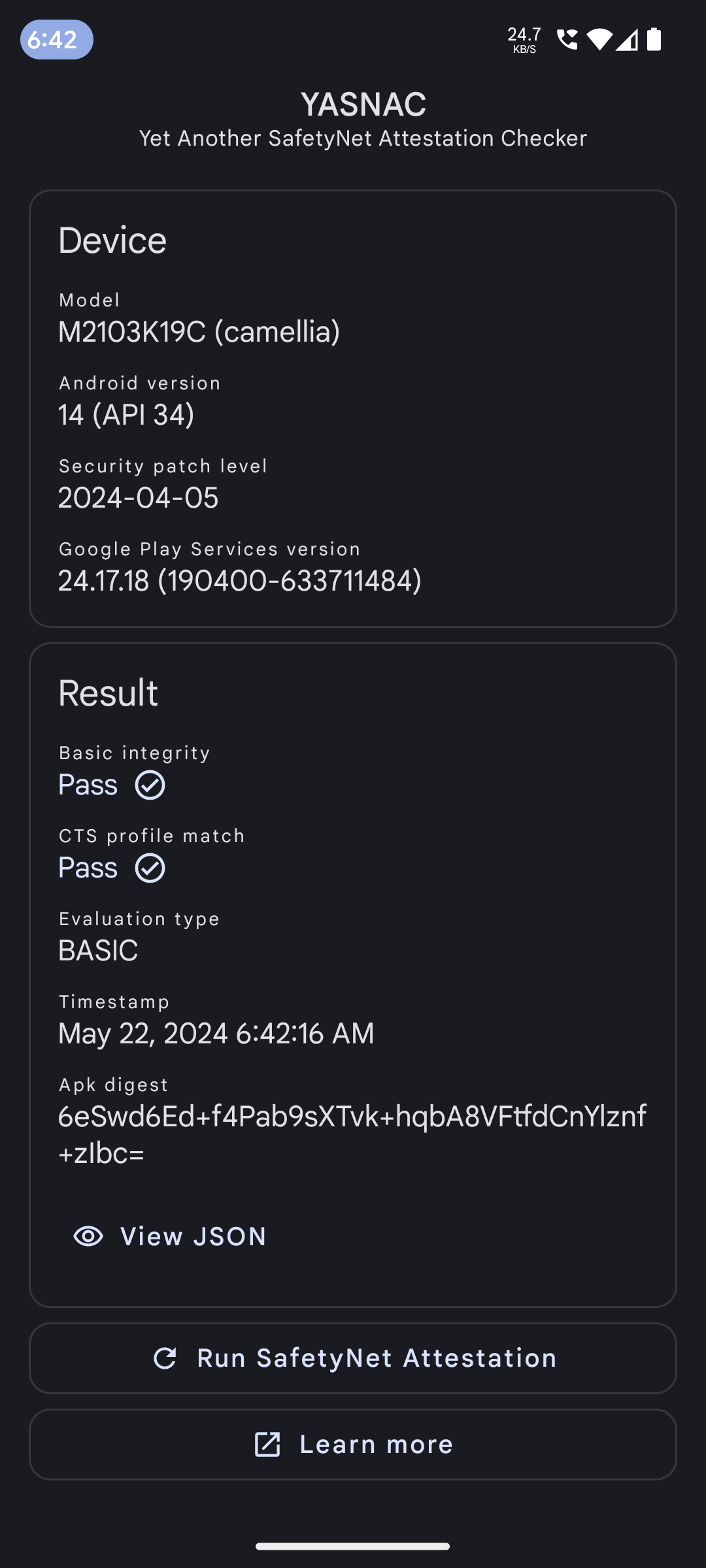Tap the 6:42 clock pill
The height and width of the screenshot is (1568, 706).
coord(56,40)
